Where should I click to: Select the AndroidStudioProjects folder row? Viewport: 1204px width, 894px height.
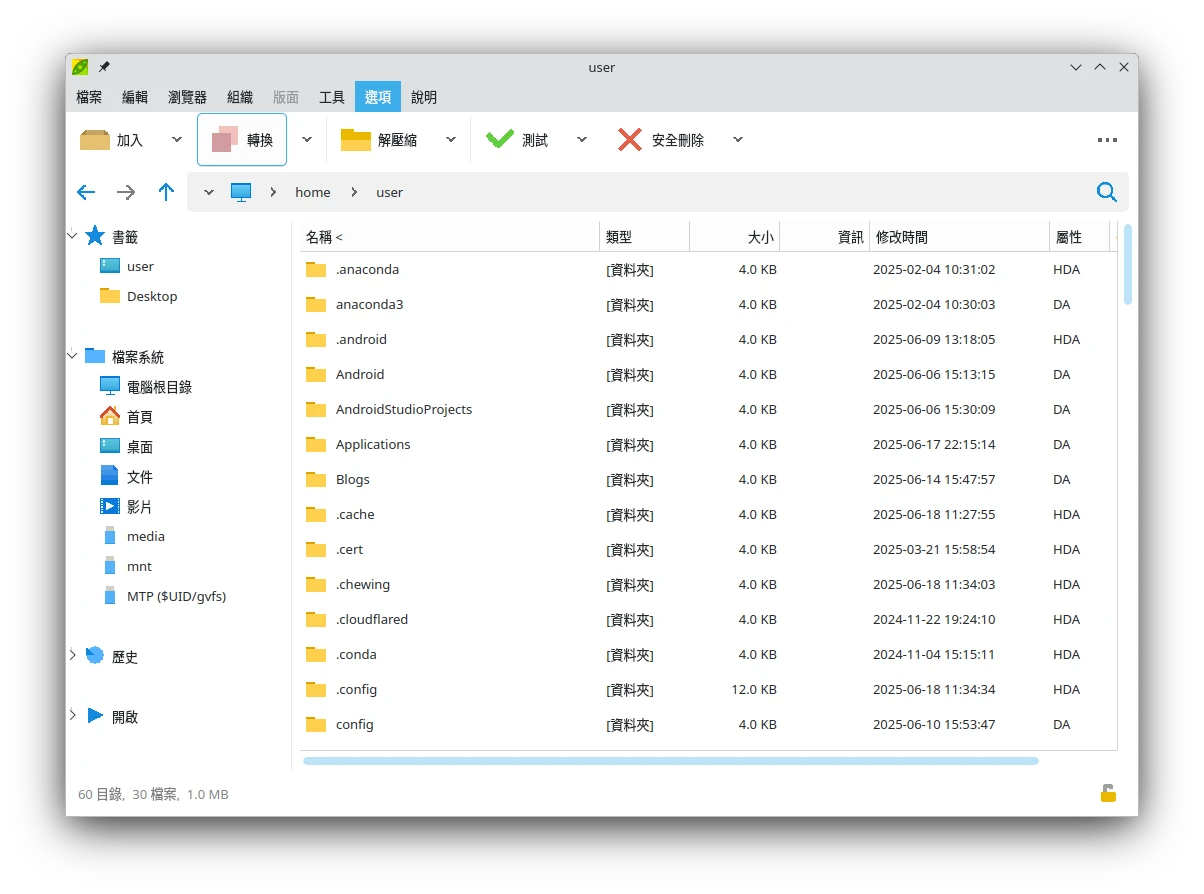(x=403, y=409)
